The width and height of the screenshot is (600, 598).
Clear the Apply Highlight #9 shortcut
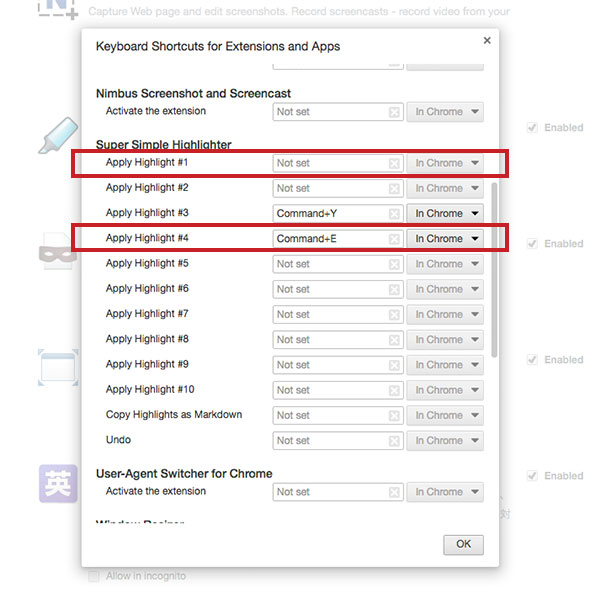coord(394,365)
